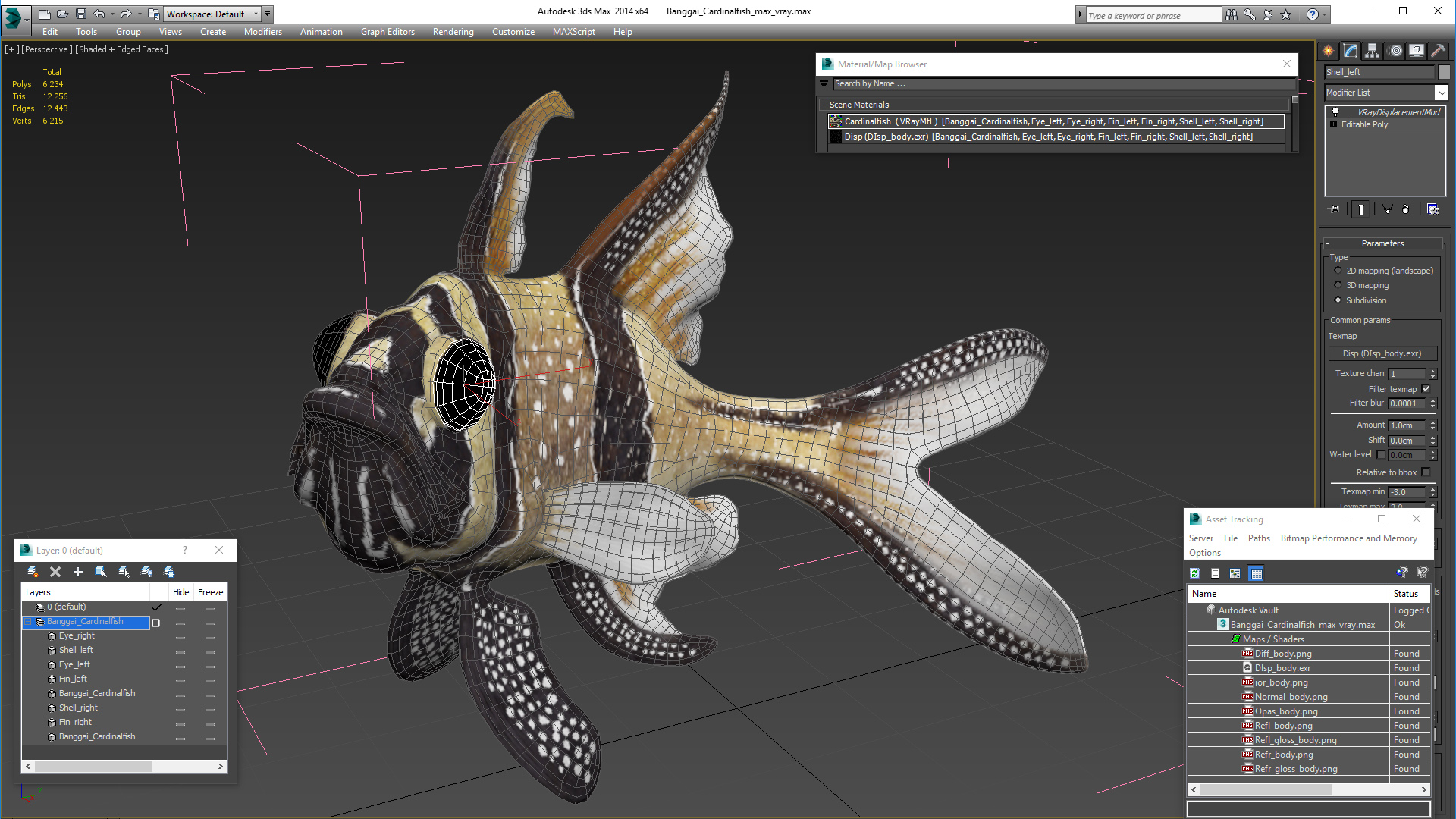1456x819 pixels.
Task: Click the Undo arrow icon
Action: tap(99, 14)
